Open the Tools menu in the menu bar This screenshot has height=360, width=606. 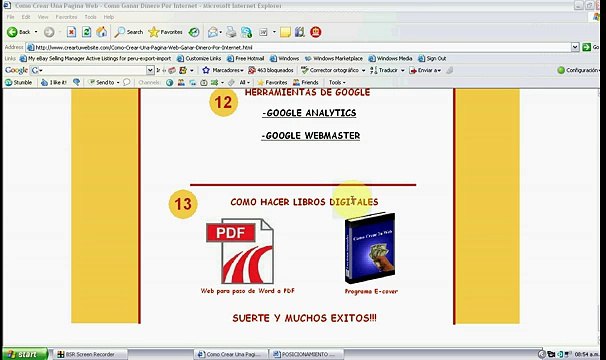click(90, 17)
